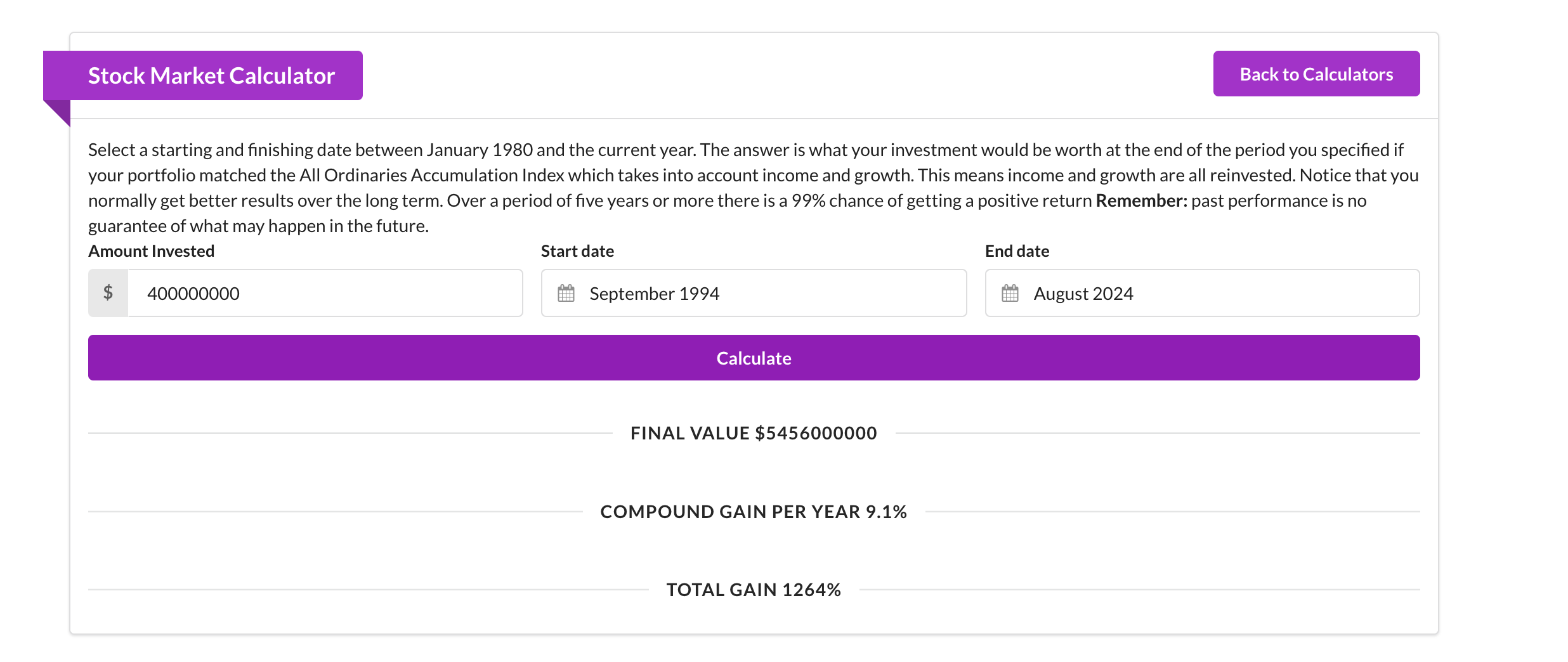Click the Amount Invested label
Image resolution: width=1568 pixels, height=662 pixels.
(152, 251)
